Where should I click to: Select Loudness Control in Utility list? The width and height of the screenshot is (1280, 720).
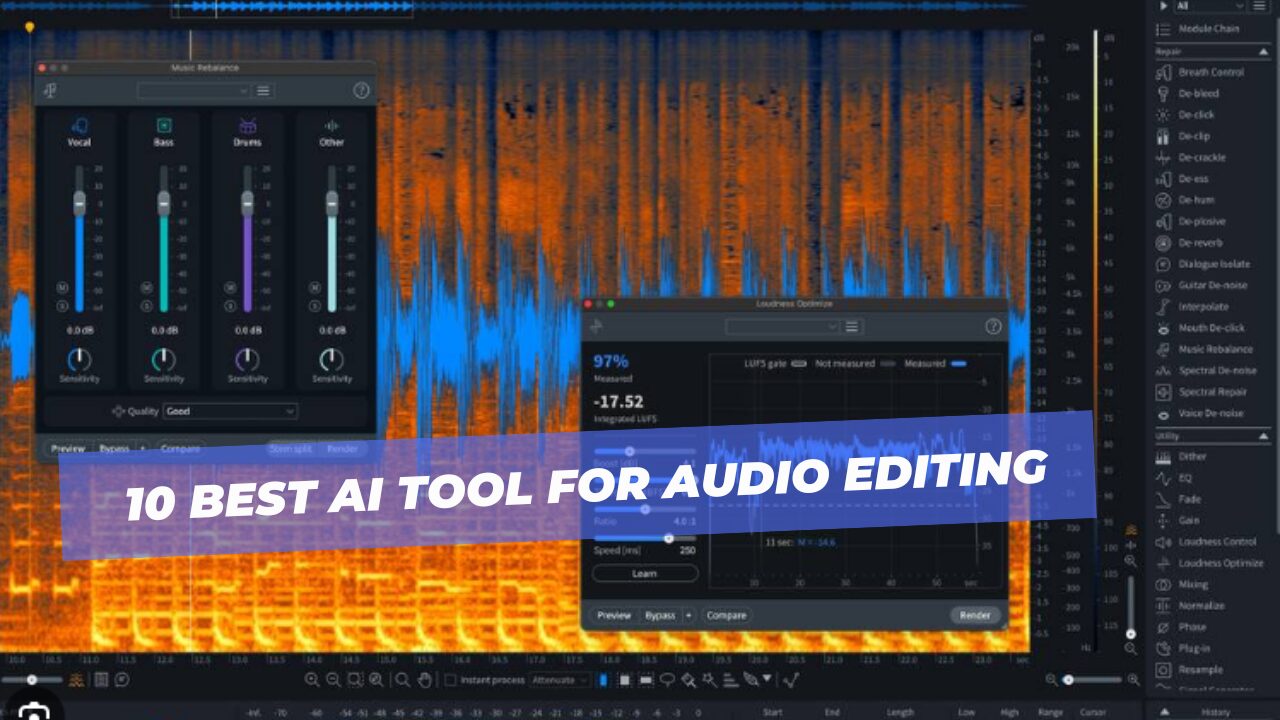coord(1206,541)
